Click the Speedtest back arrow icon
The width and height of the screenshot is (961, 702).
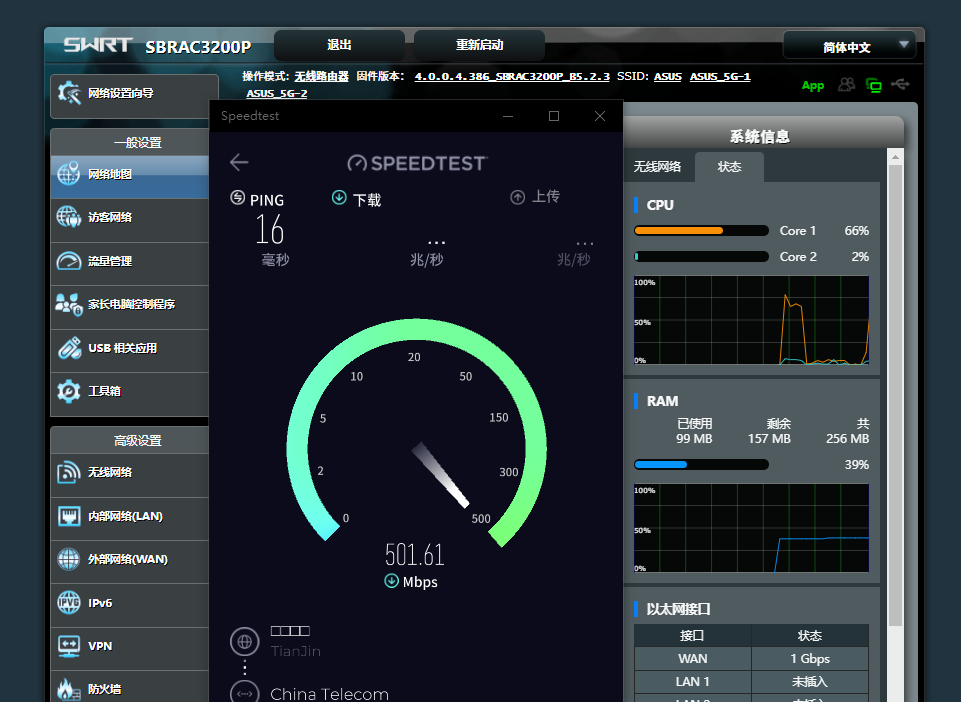click(238, 162)
